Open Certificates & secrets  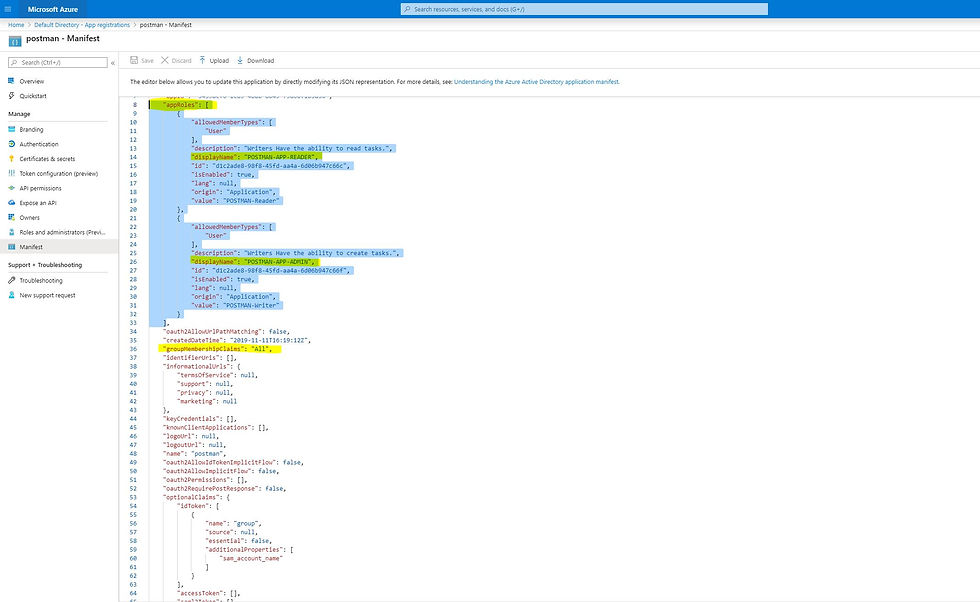click(47, 159)
